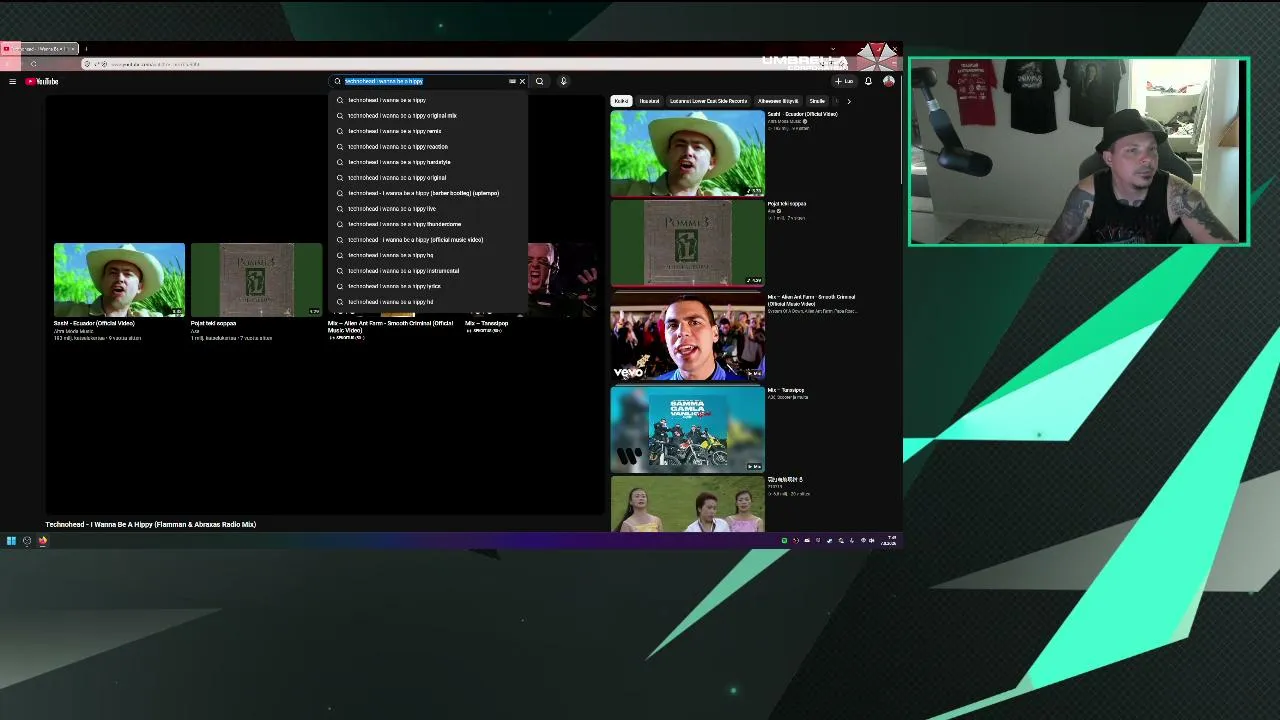Viewport: 1280px width, 720px height.
Task: Open the second taskbar app icon
Action: pyautogui.click(x=27, y=541)
